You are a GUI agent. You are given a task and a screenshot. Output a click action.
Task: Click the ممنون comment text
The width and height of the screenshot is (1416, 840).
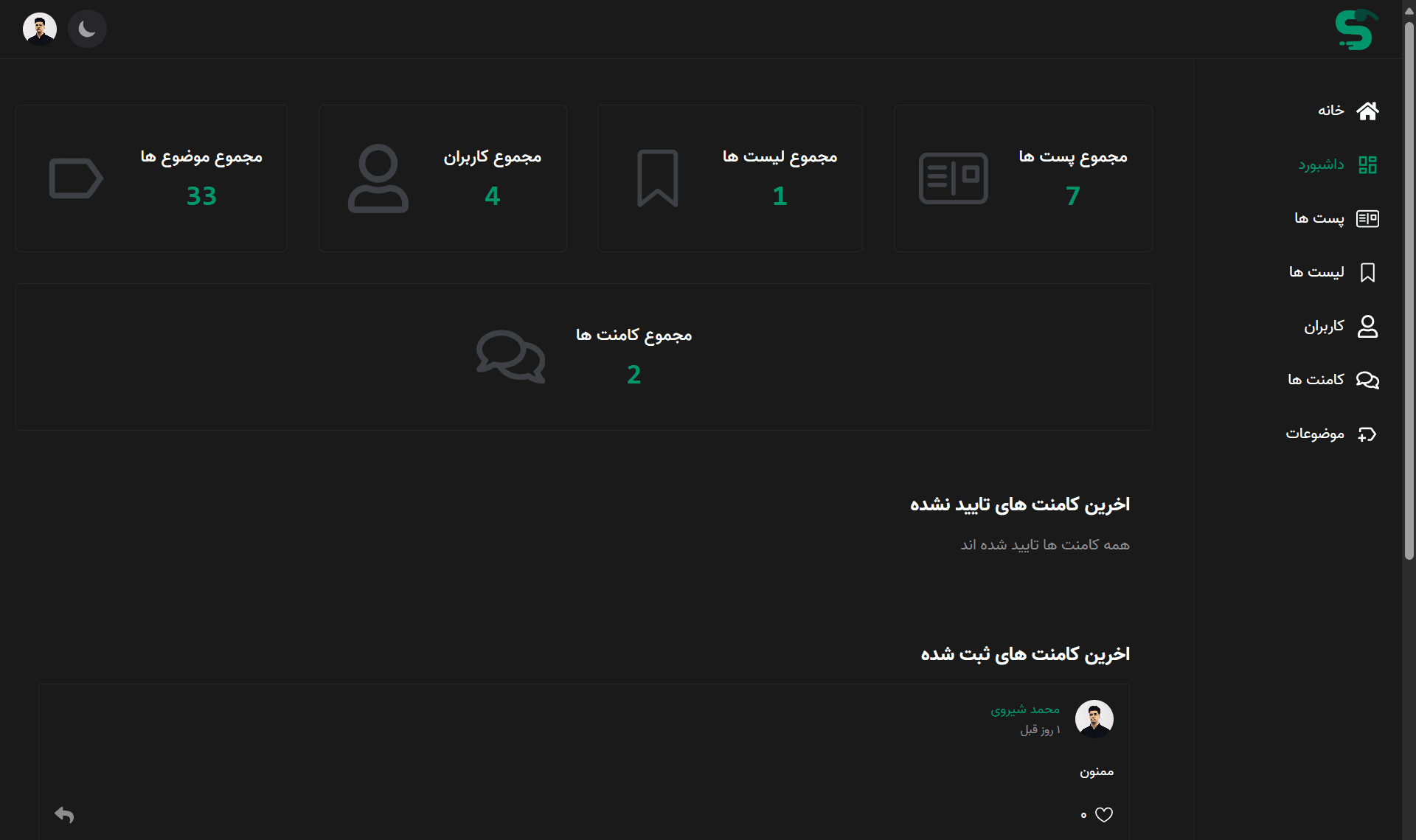pyautogui.click(x=1097, y=771)
